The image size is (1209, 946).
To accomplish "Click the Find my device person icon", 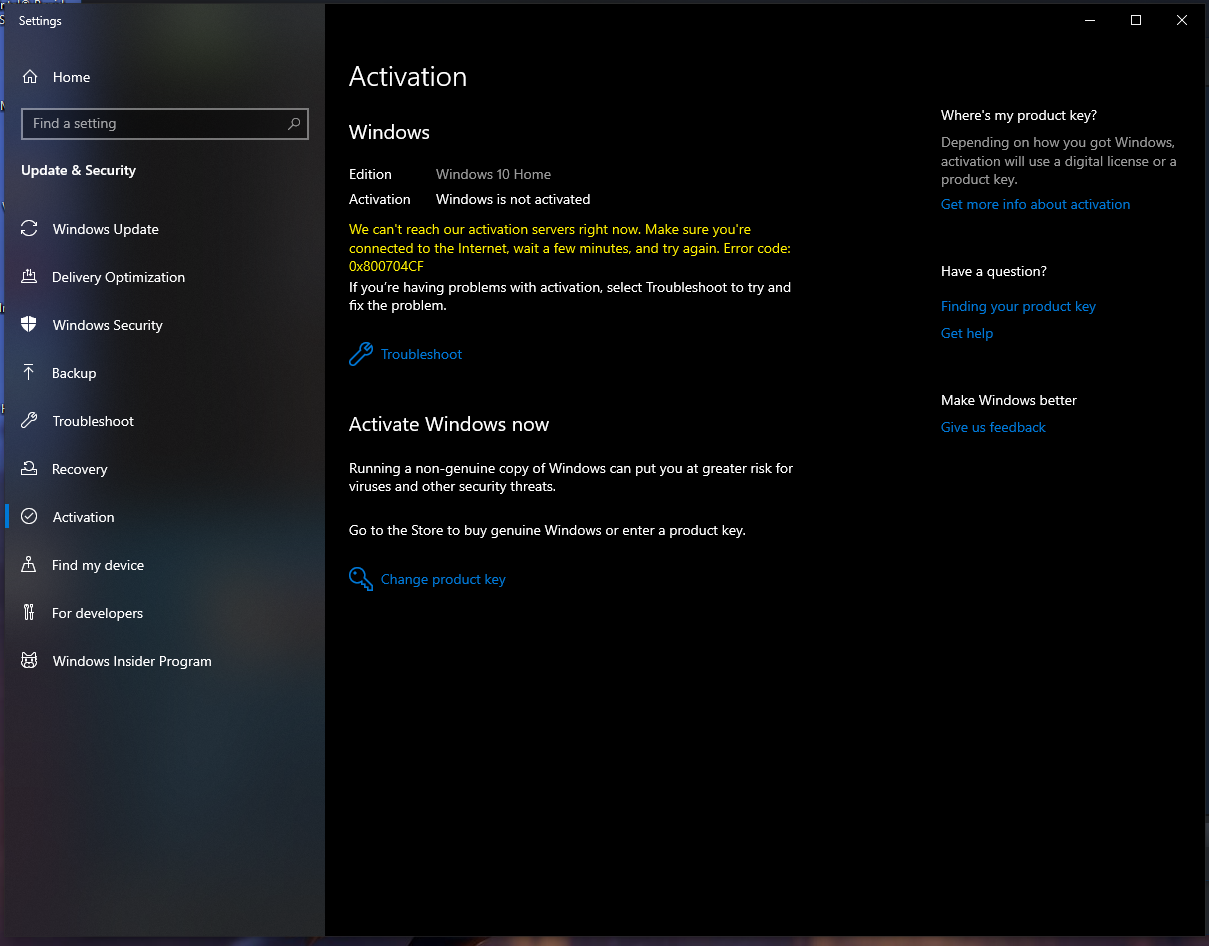I will (x=30, y=565).
